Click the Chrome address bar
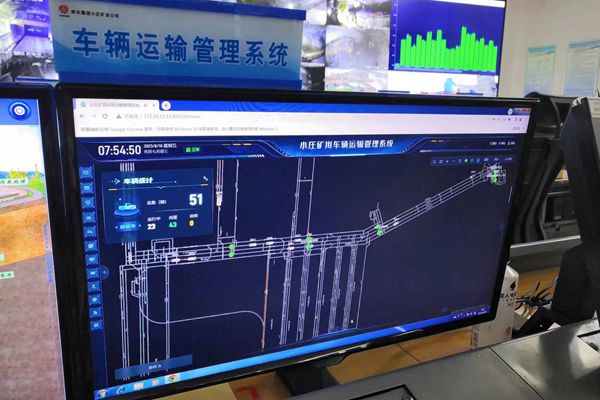The height and width of the screenshot is (400, 600). click(x=250, y=117)
